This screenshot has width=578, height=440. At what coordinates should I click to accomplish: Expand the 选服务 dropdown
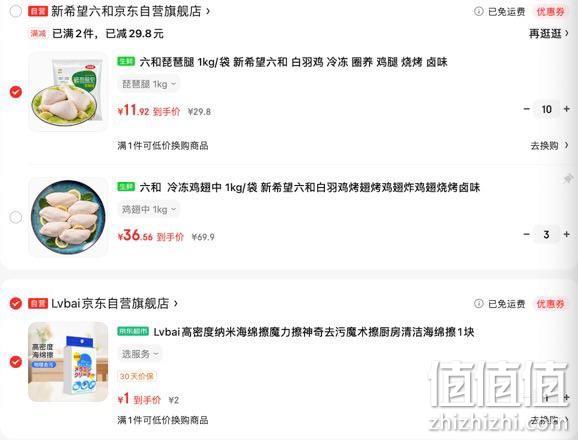pos(140,354)
